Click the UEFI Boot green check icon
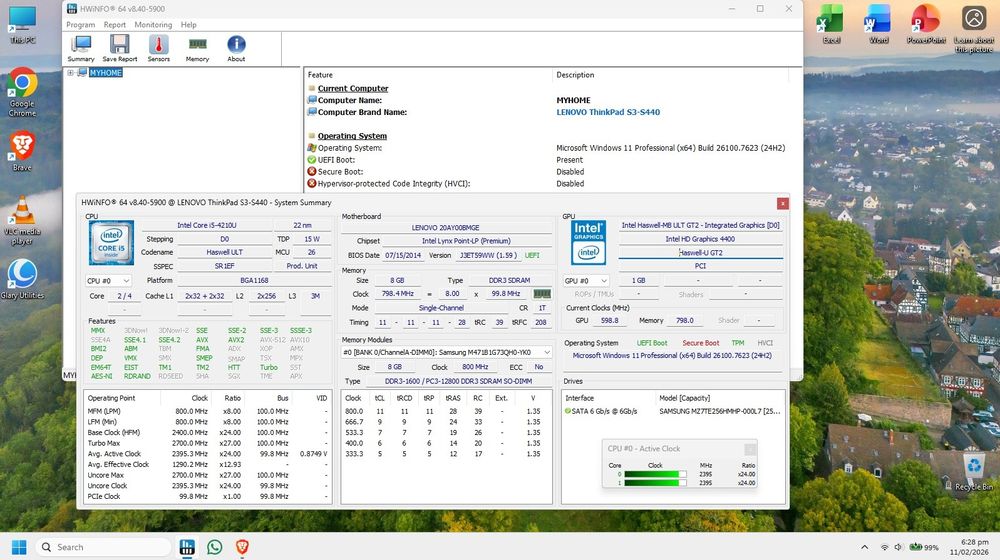Screen dimensions: 1000x560 tap(312, 160)
